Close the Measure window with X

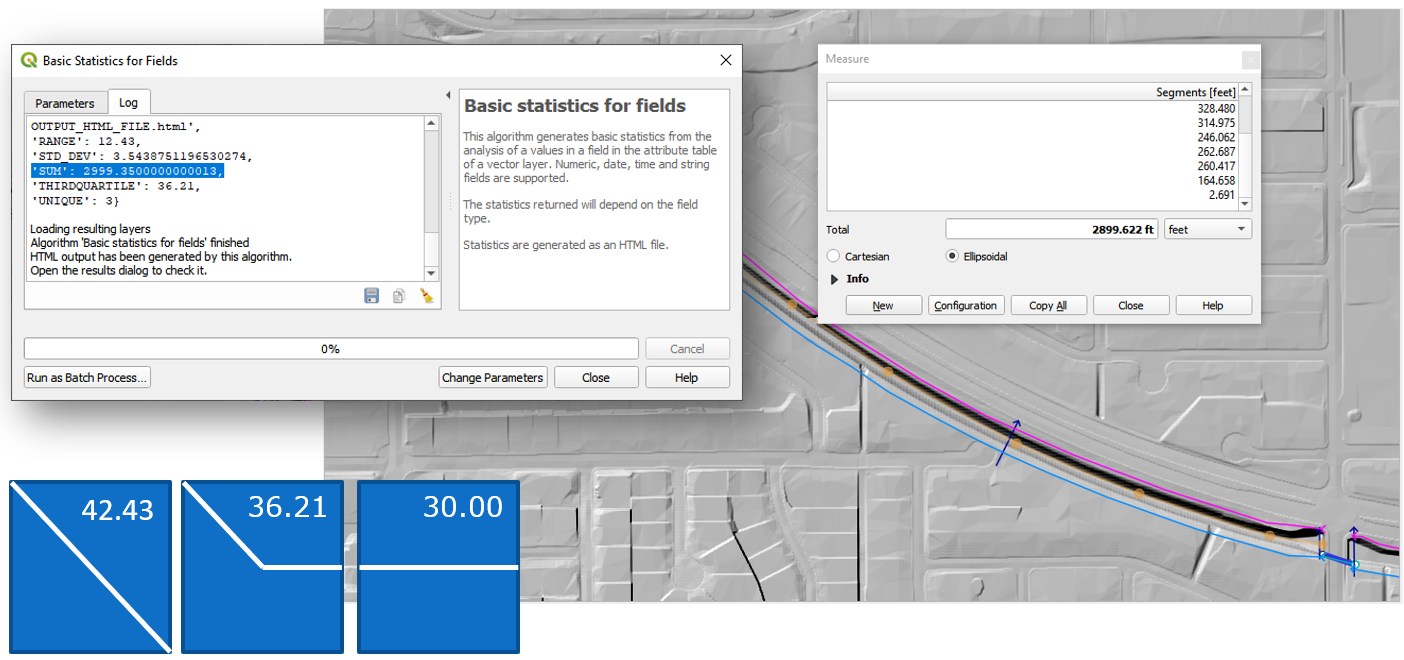(1248, 60)
